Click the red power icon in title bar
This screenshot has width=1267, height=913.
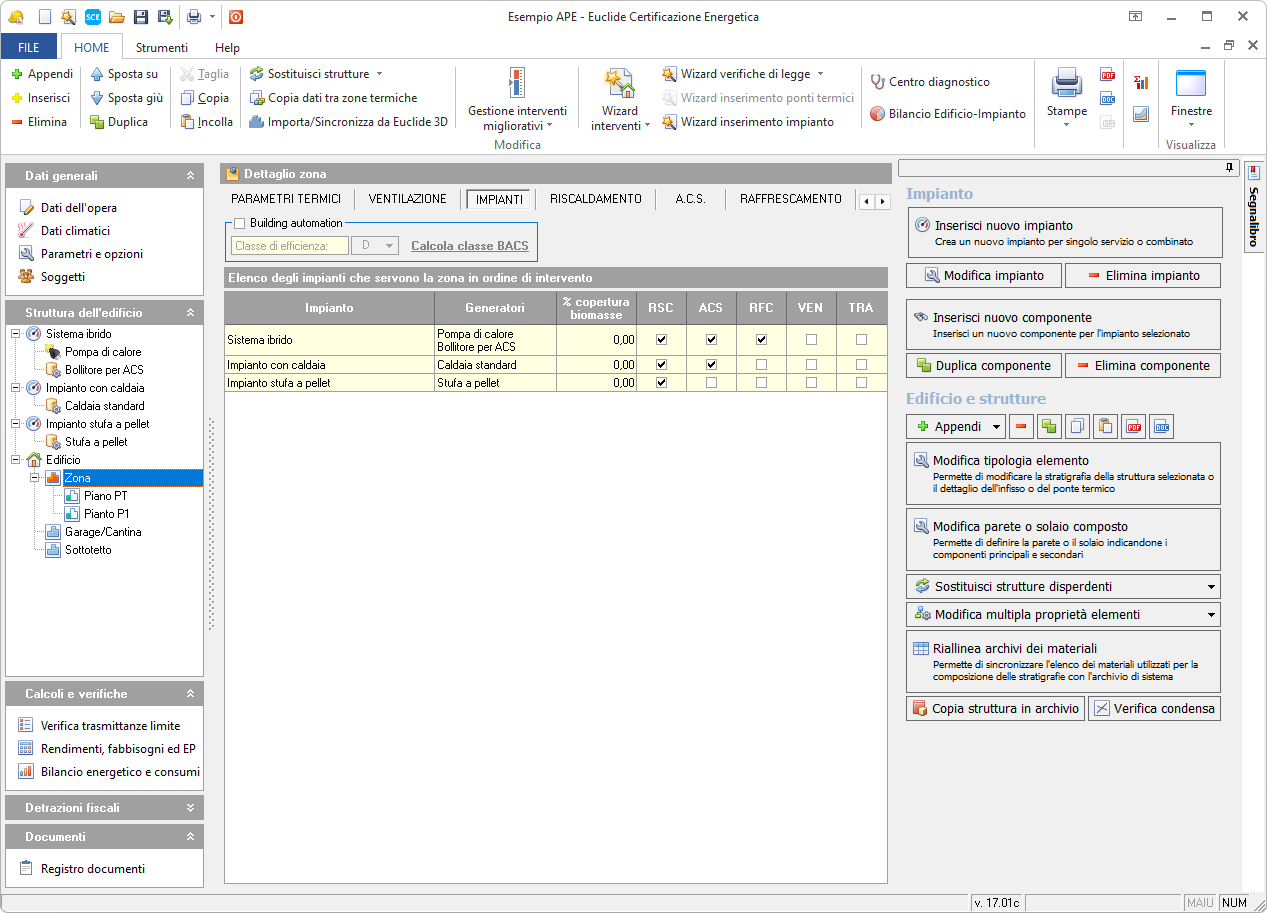(x=236, y=17)
